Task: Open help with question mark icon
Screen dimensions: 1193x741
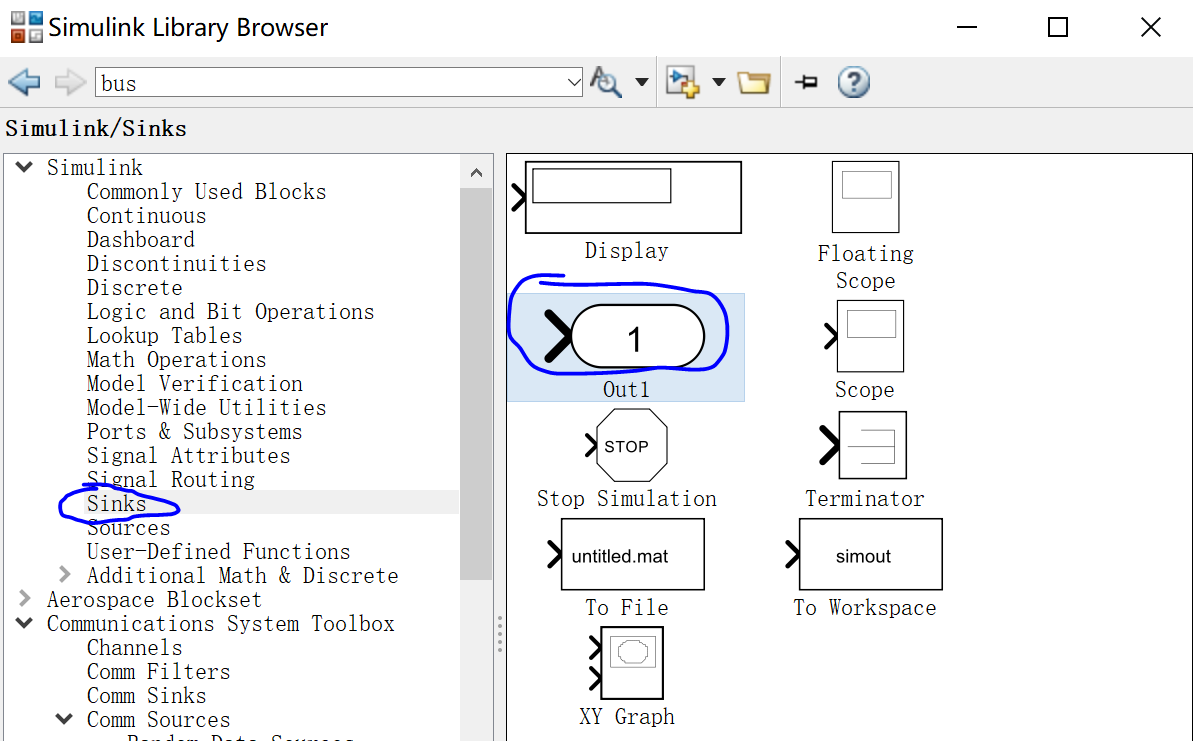Action: (x=854, y=81)
